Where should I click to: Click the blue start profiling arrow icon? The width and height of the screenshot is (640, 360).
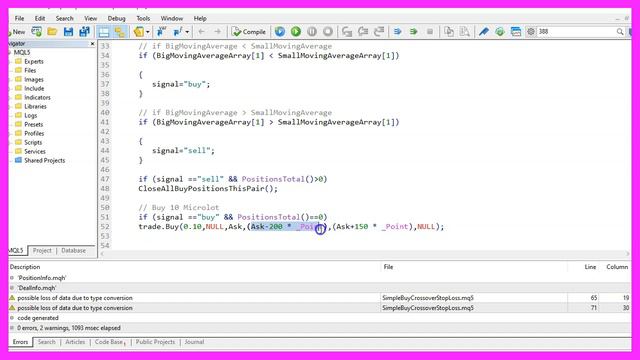398,31
